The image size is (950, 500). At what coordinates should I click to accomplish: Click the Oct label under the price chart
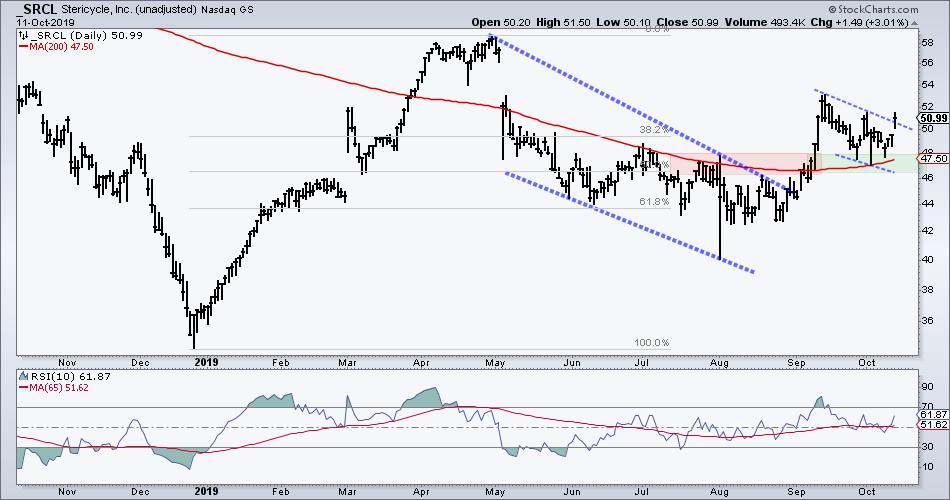[x=867, y=362]
